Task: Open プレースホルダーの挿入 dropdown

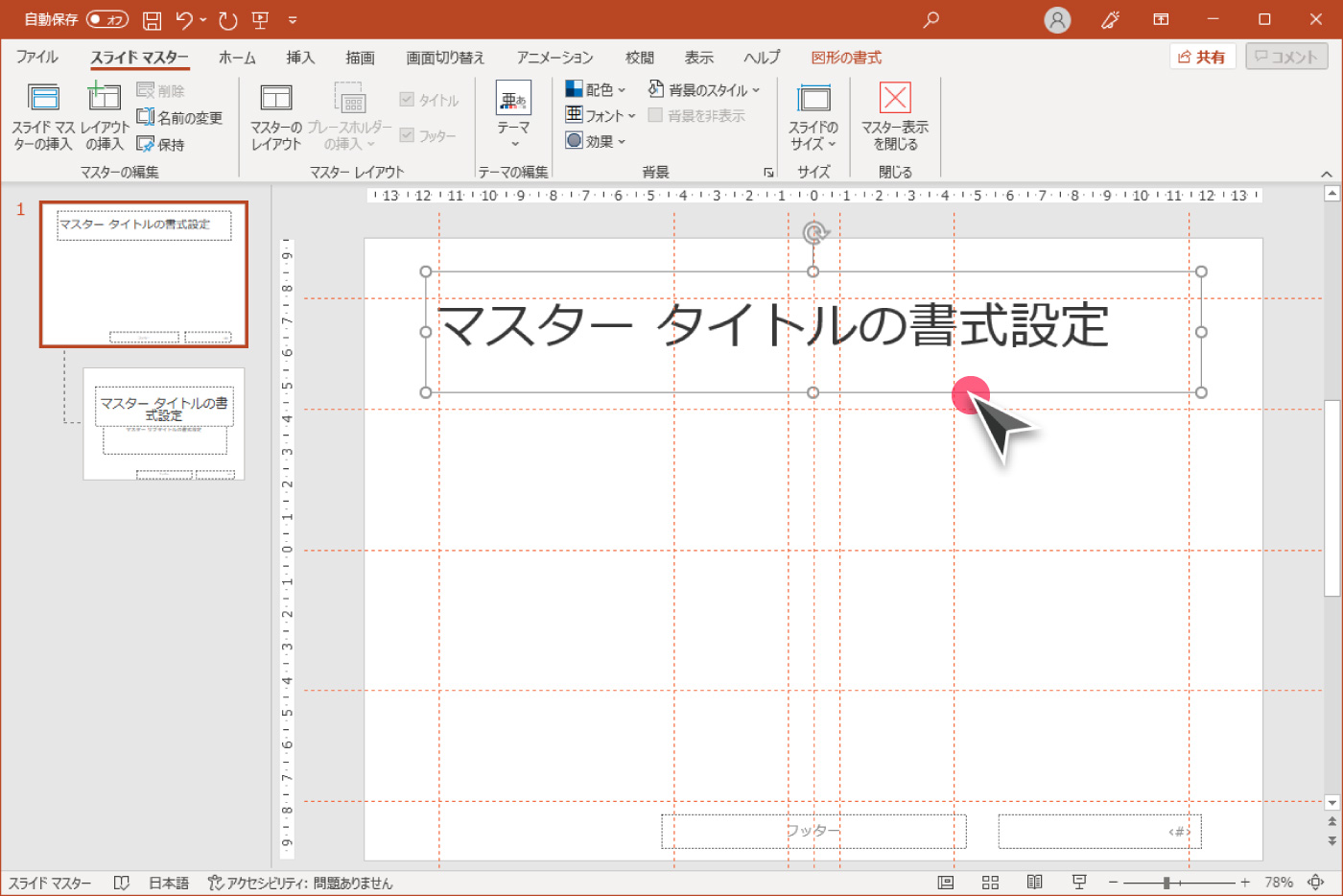Action: 349,118
